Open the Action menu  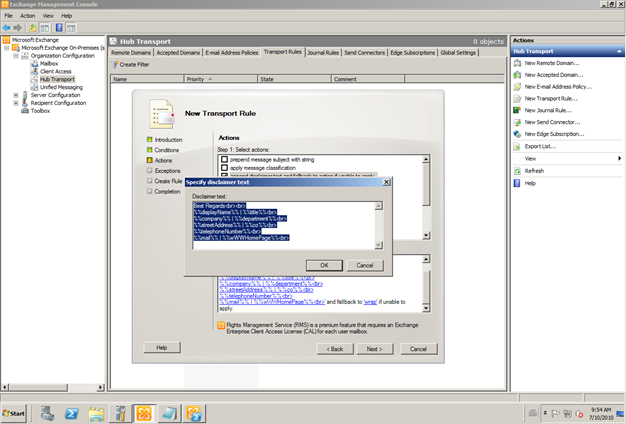click(28, 16)
